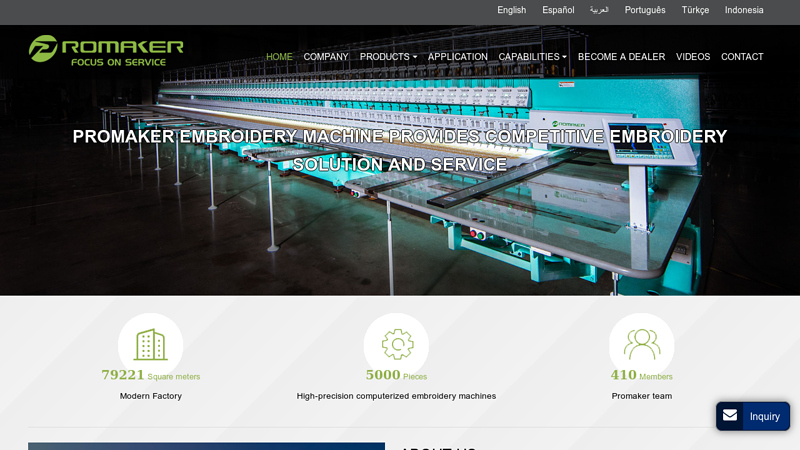Open the Videos page

click(693, 57)
